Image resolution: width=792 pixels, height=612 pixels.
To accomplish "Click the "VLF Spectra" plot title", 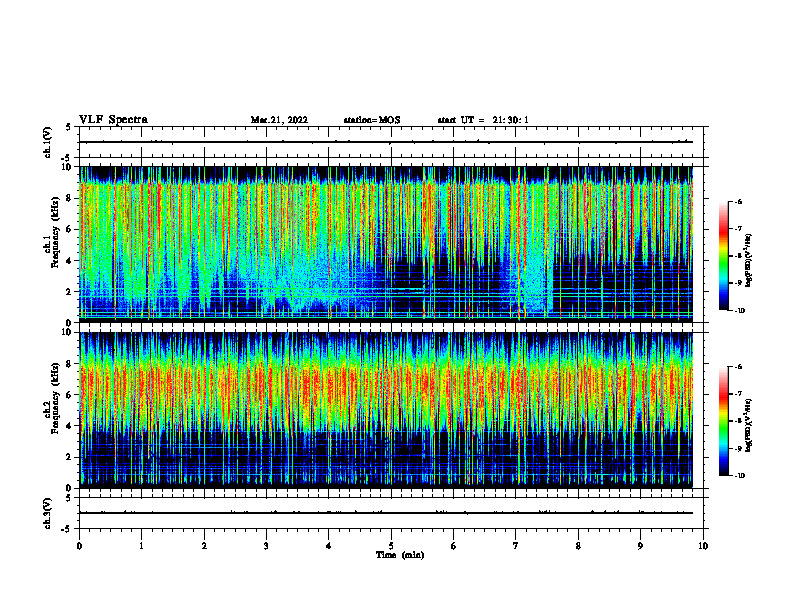I will click(x=113, y=120).
